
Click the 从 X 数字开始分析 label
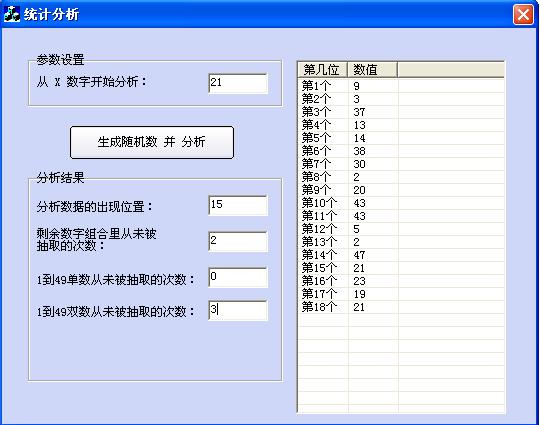(x=92, y=82)
